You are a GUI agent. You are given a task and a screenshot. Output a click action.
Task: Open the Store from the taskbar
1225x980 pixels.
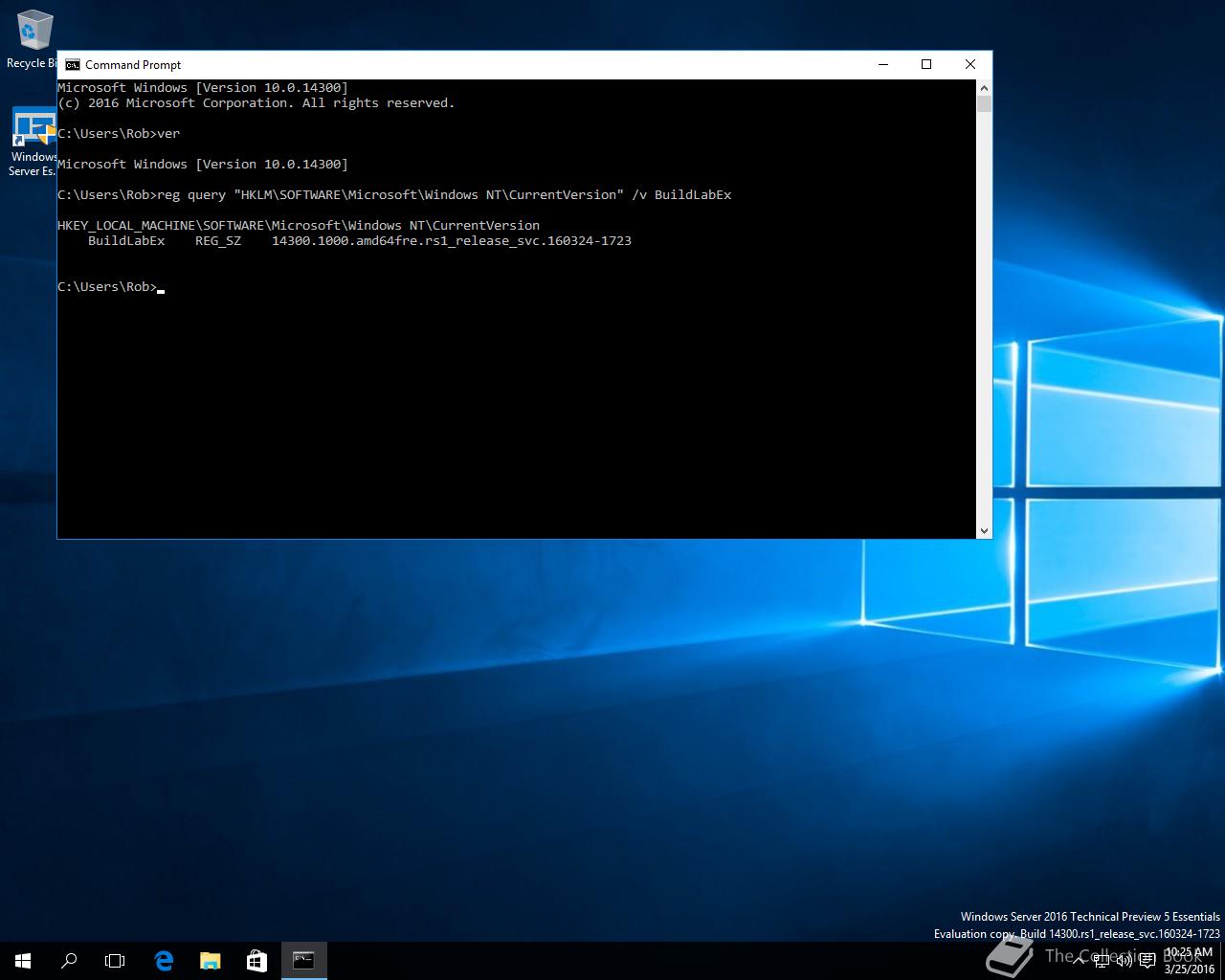click(256, 961)
